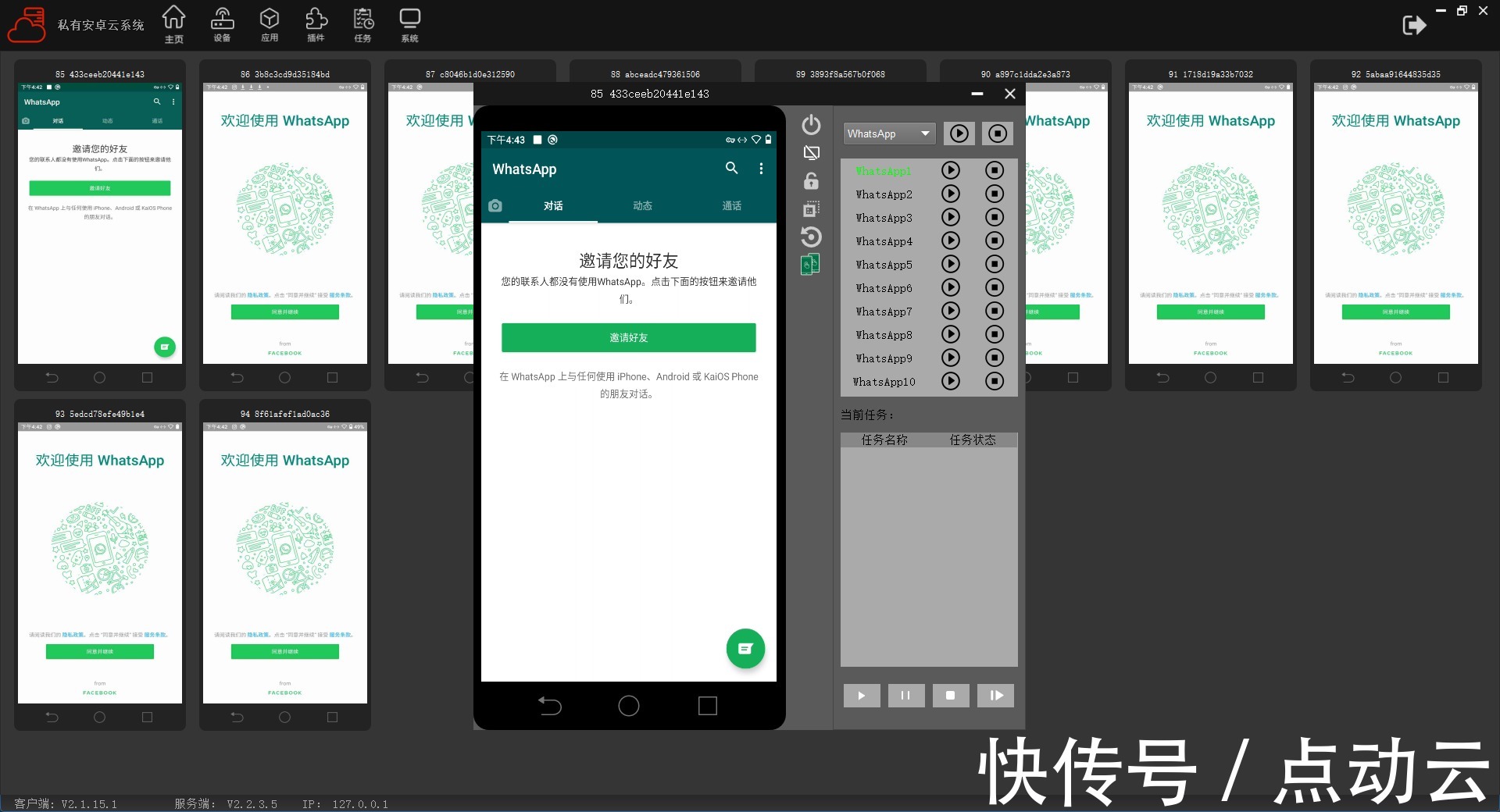Open the 设备 devices toolbar icon

[222, 23]
